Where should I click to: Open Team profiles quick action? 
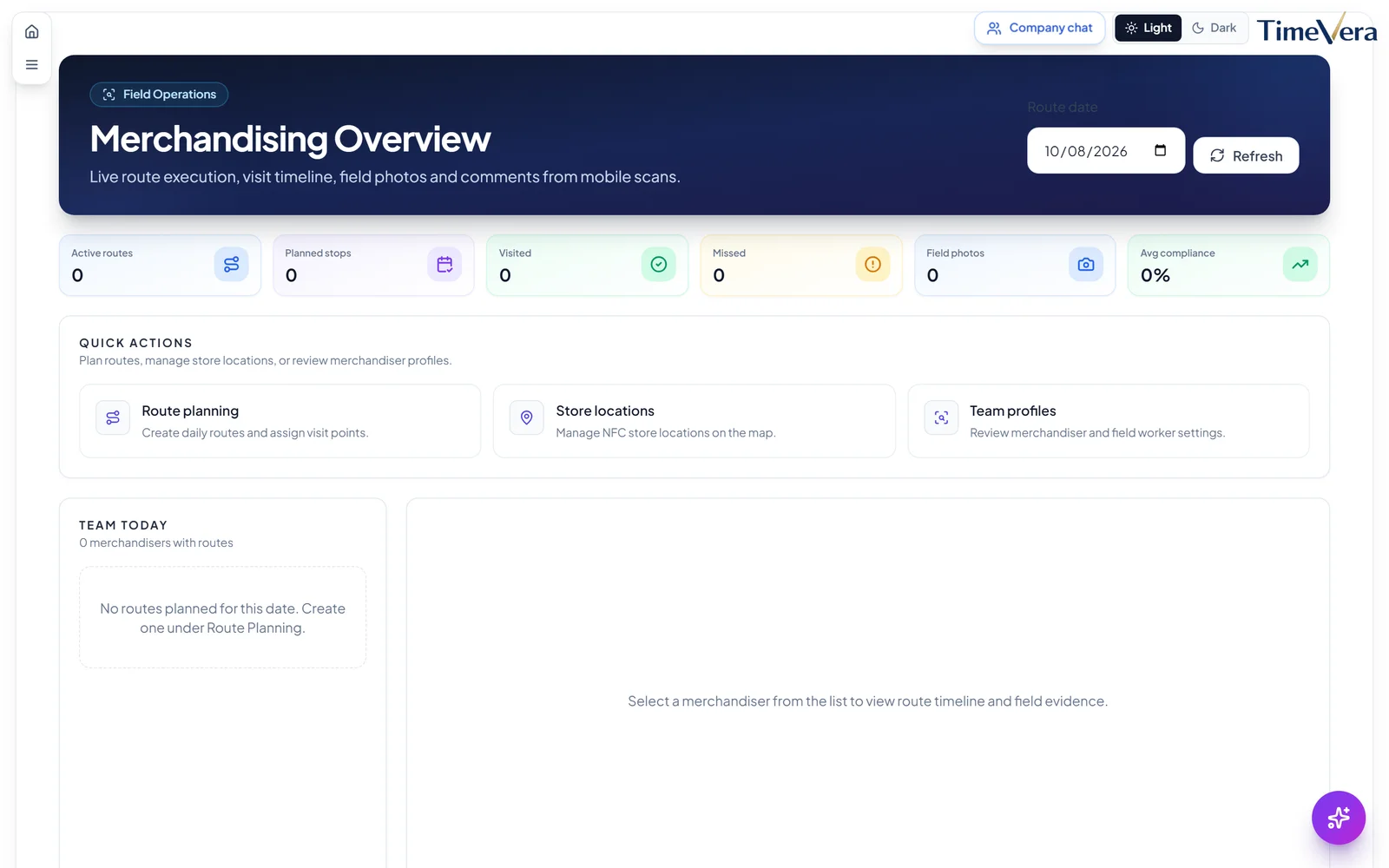tap(1109, 421)
